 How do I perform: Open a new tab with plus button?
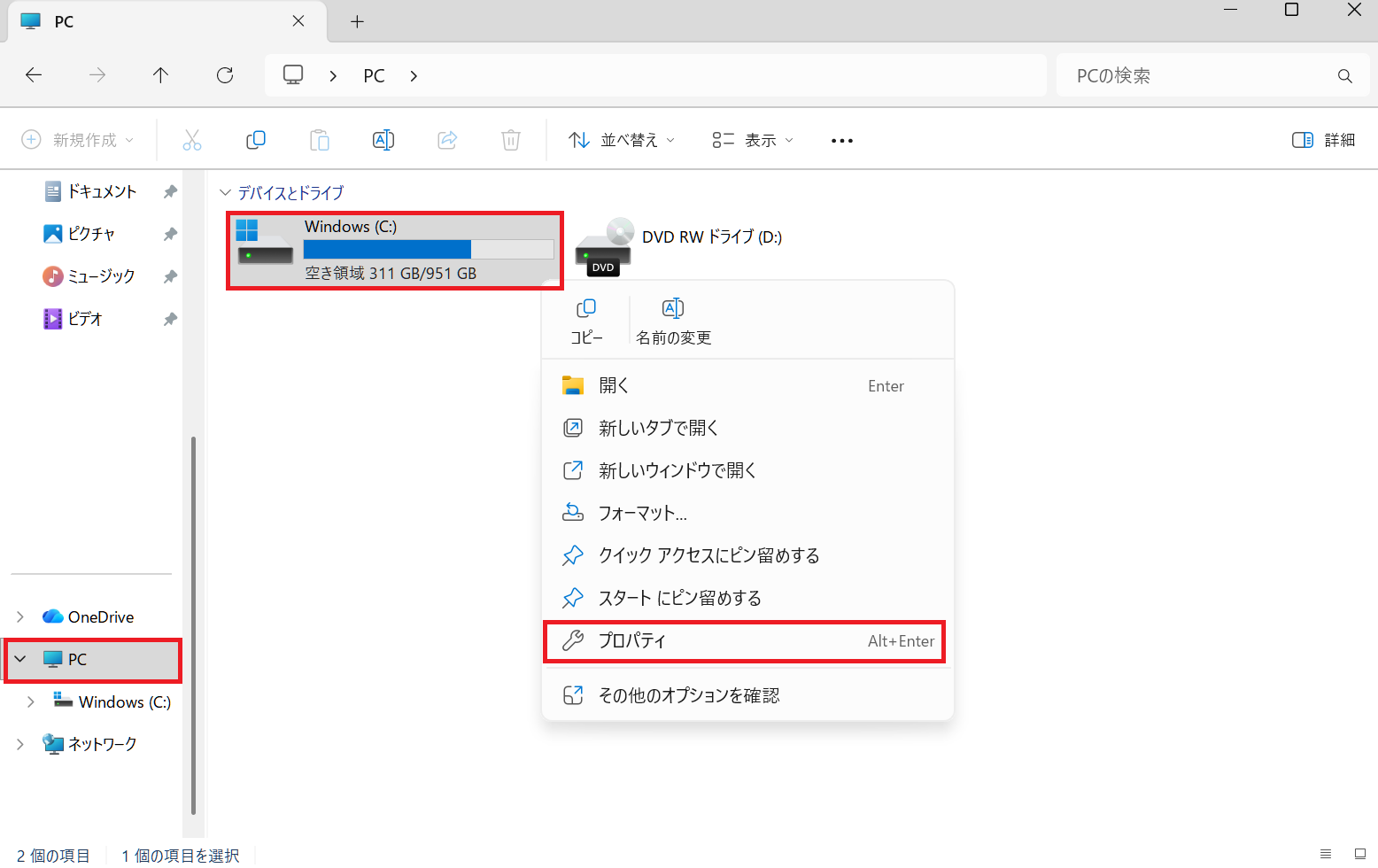pos(357,21)
